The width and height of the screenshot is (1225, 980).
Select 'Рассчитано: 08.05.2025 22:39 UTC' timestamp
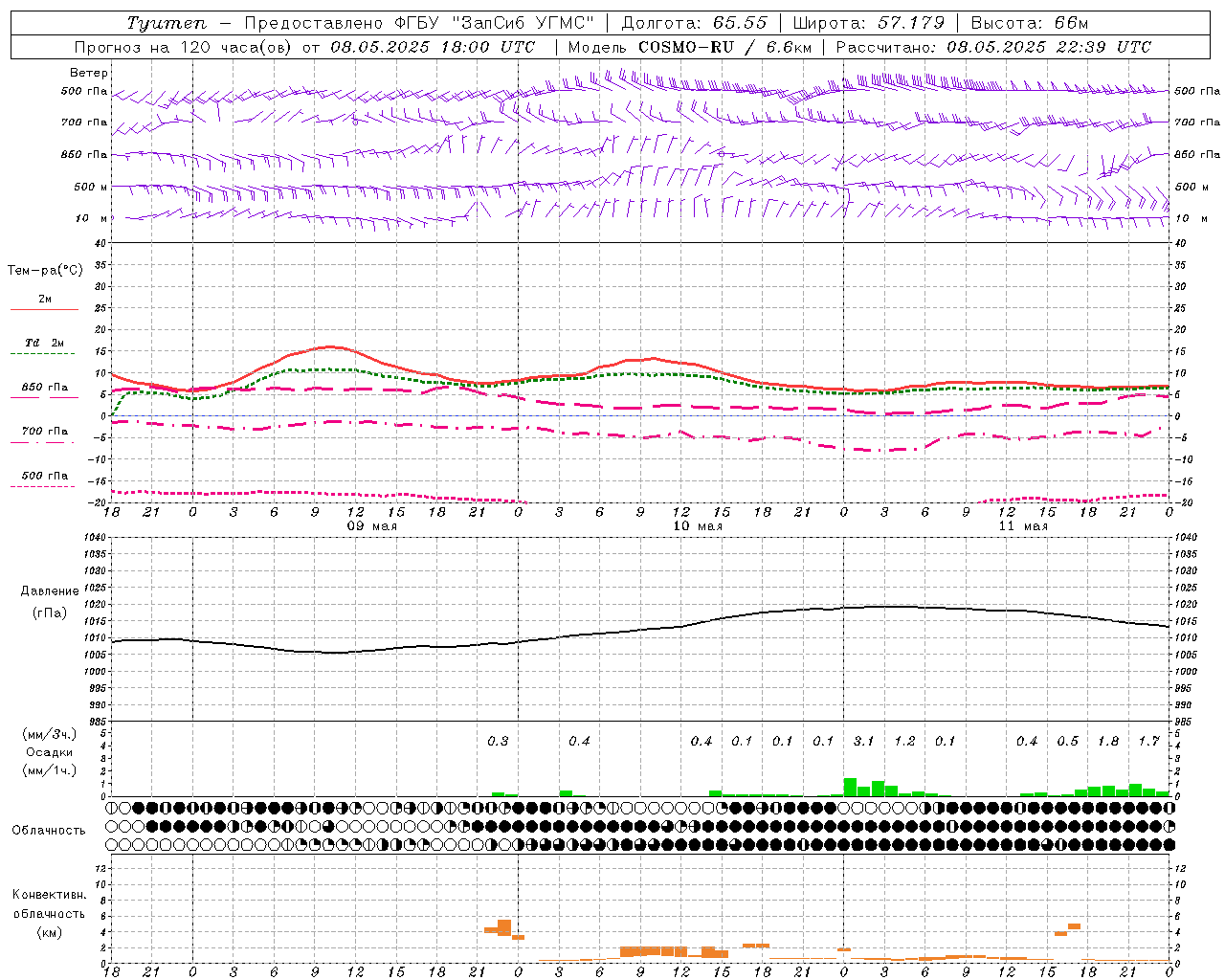point(993,47)
